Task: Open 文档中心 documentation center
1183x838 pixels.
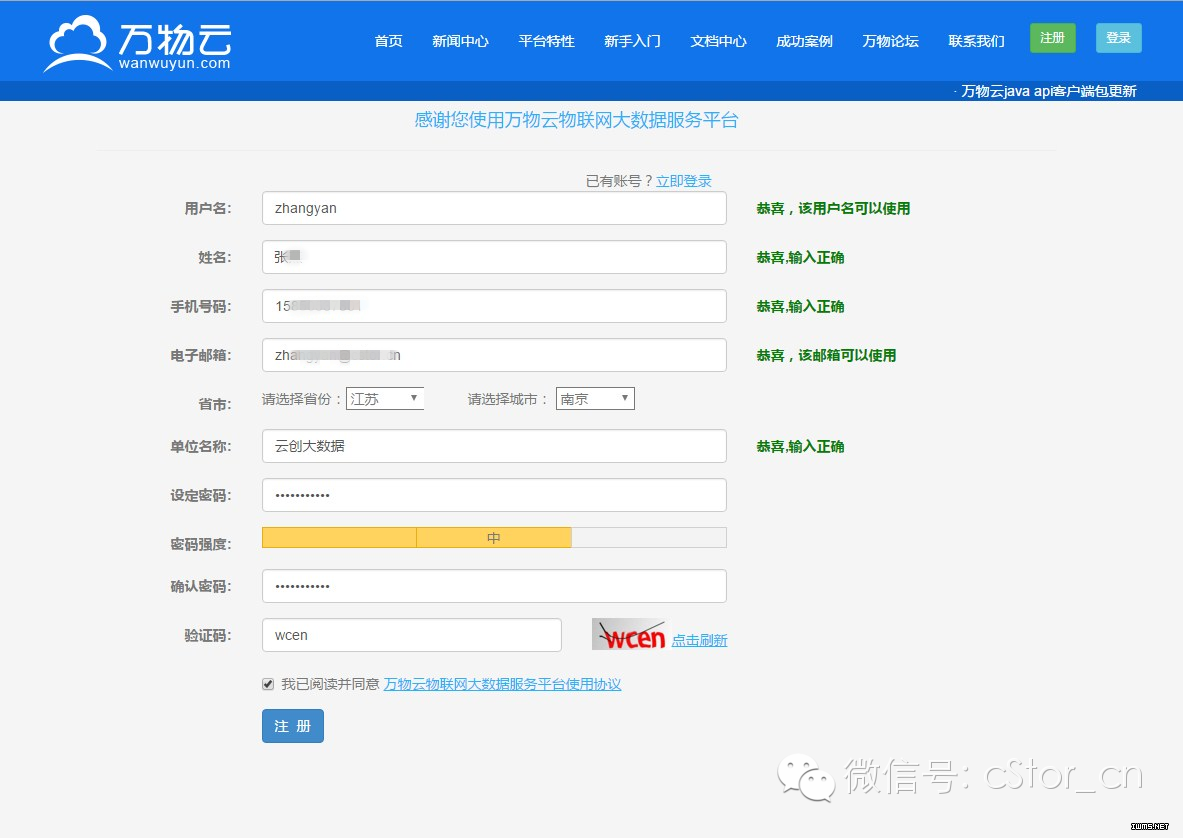Action: point(718,41)
